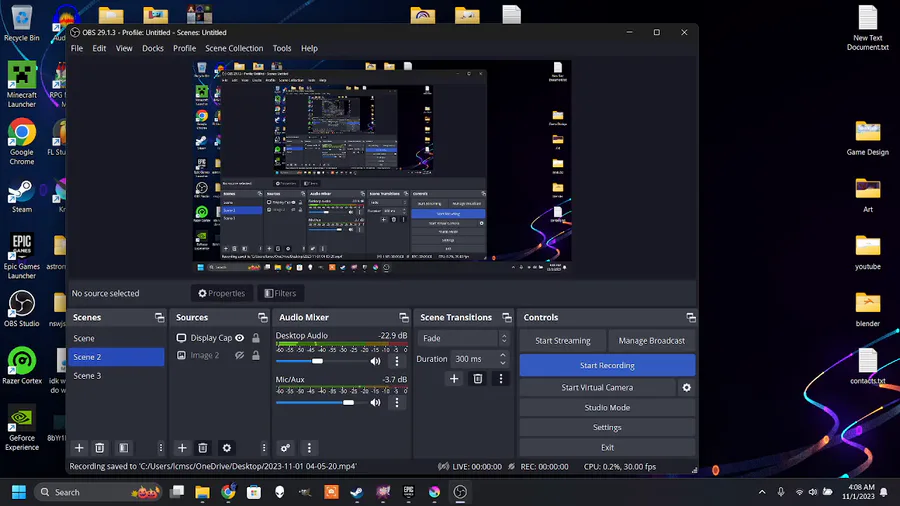
Task: Show the hidden Image 2 source
Action: click(x=240, y=356)
